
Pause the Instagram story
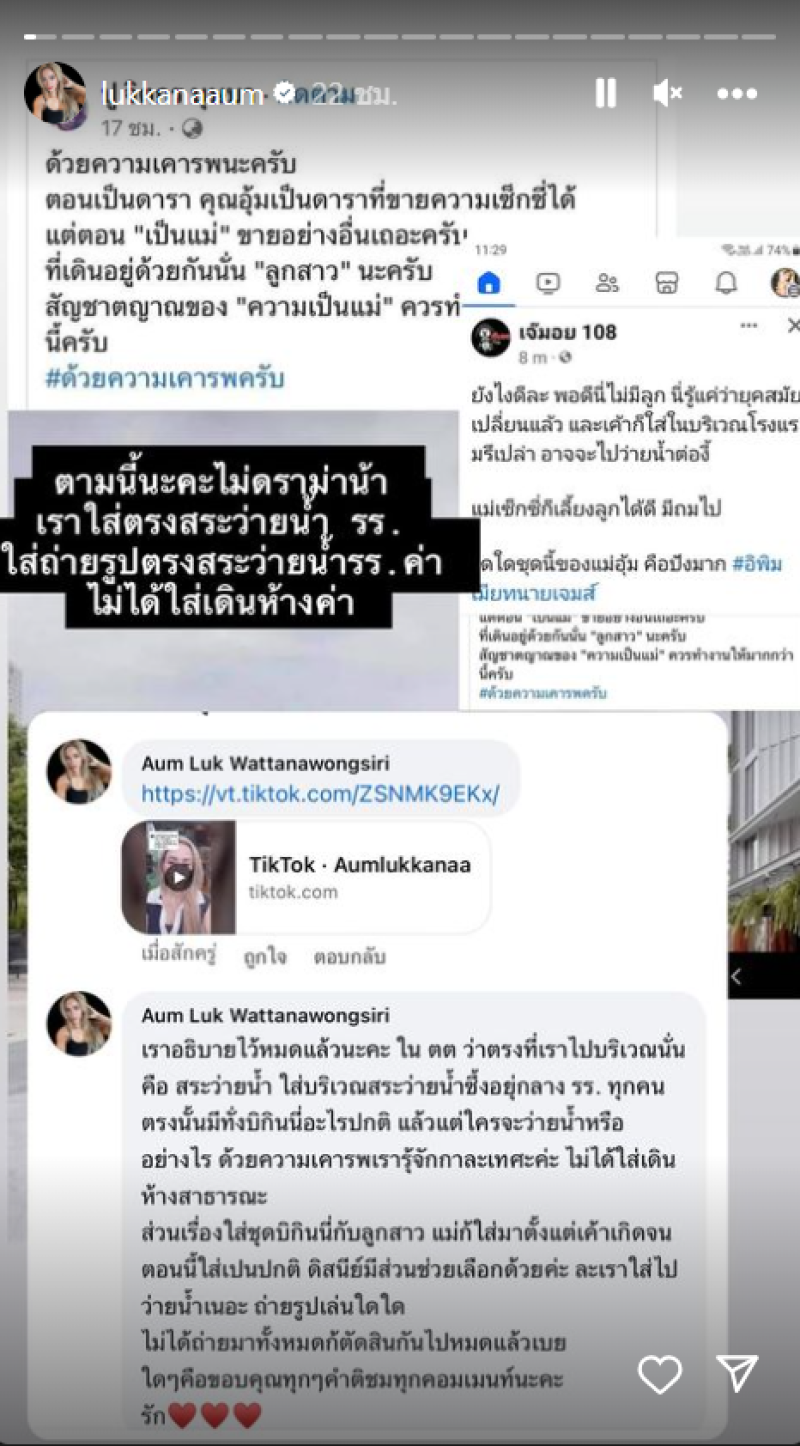pos(605,93)
